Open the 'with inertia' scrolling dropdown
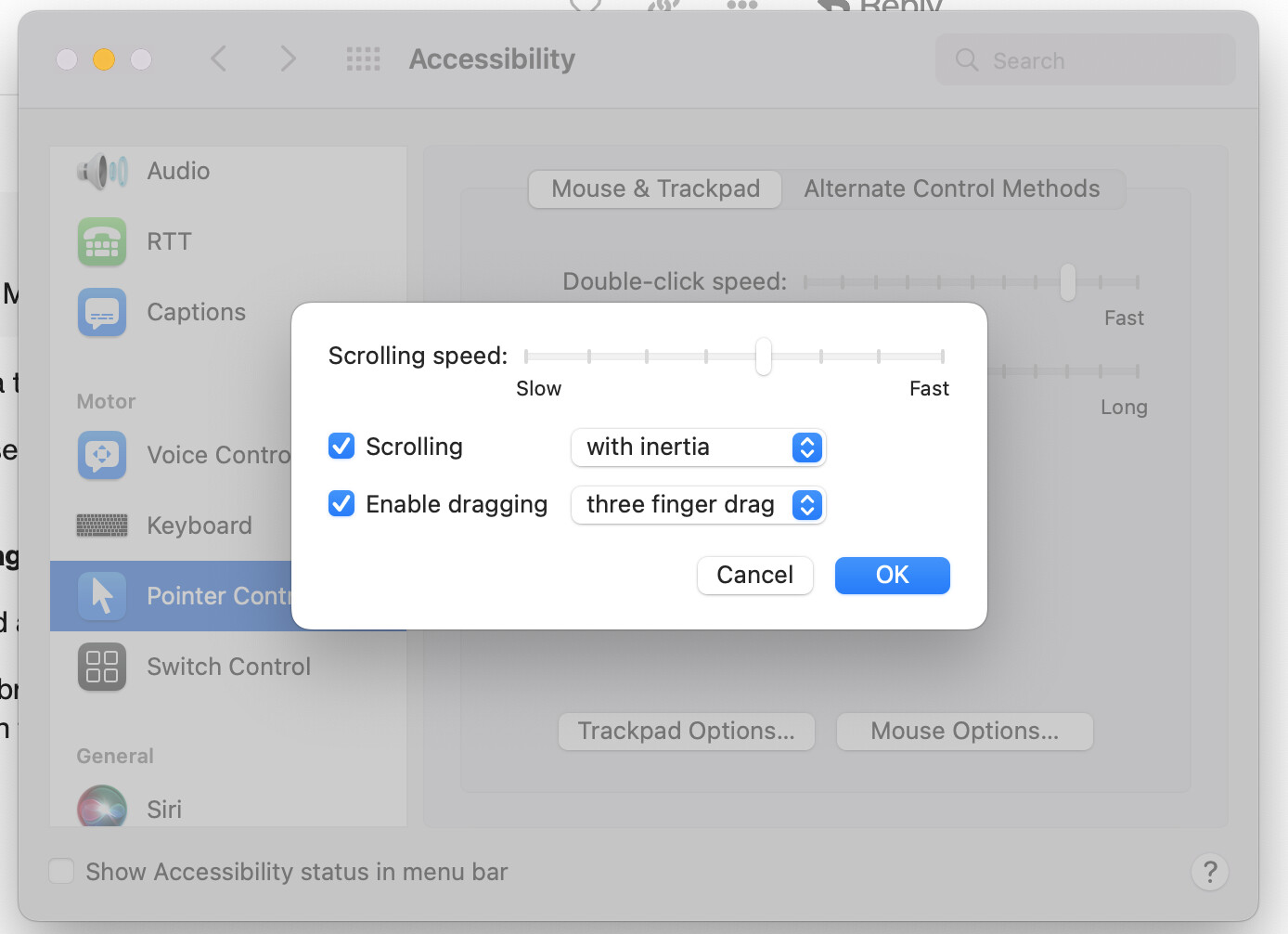Screen dimensions: 1288x934 (698, 448)
